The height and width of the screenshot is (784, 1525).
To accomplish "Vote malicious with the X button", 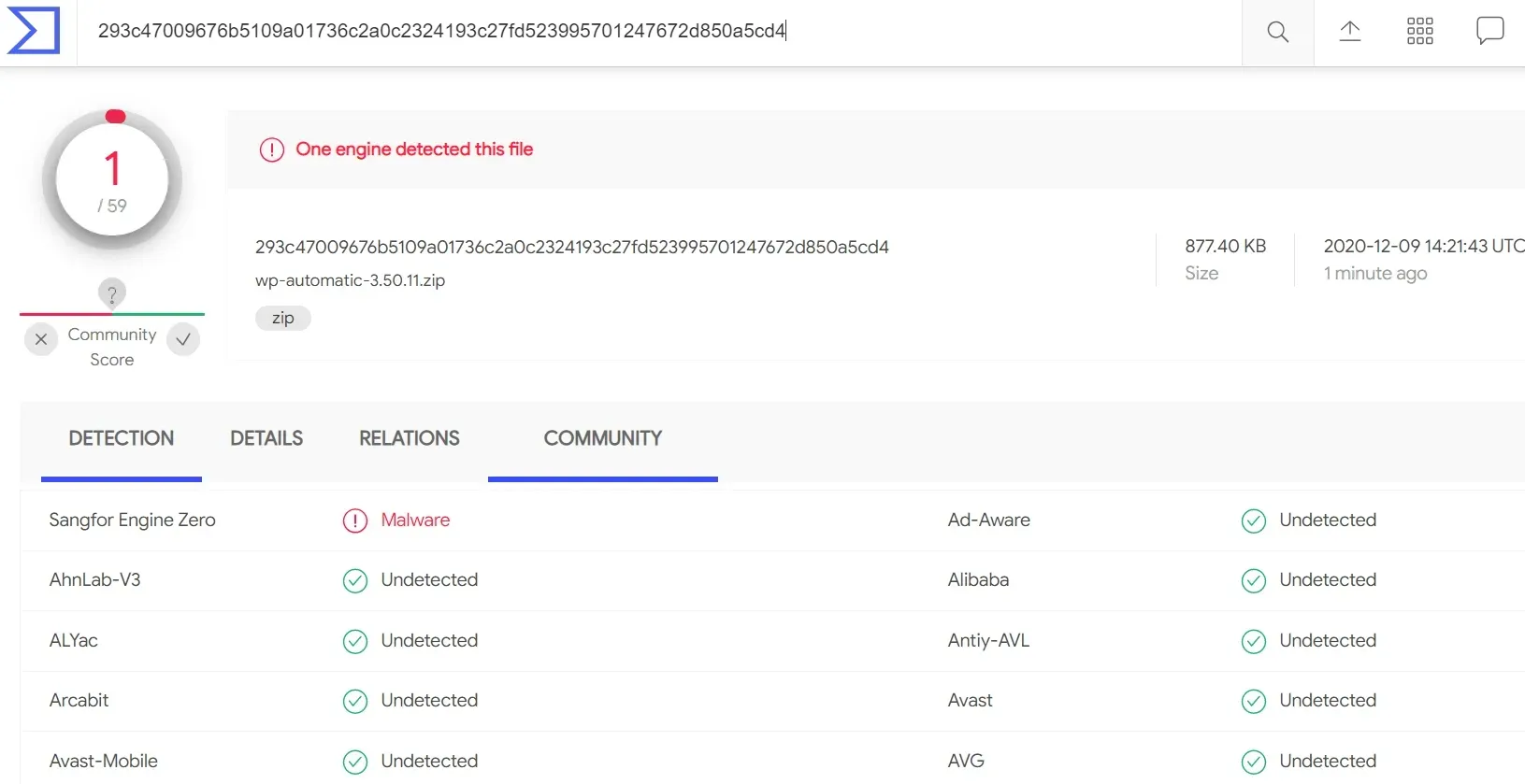I will [41, 339].
